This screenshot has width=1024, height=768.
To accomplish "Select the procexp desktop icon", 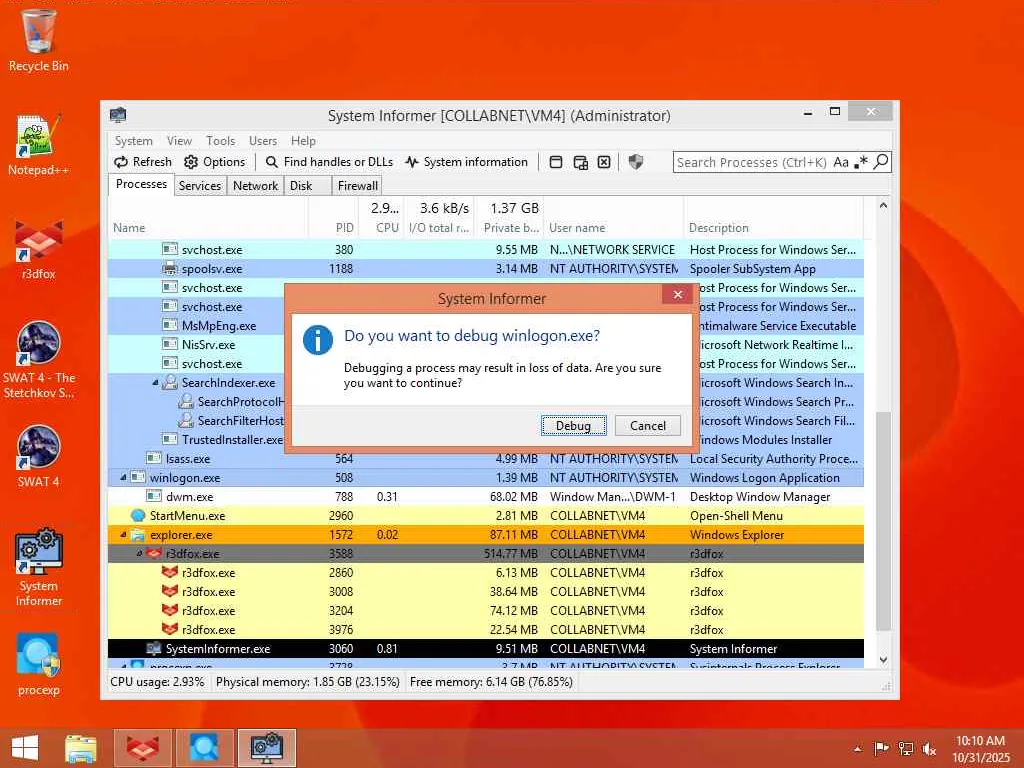I will click(39, 665).
